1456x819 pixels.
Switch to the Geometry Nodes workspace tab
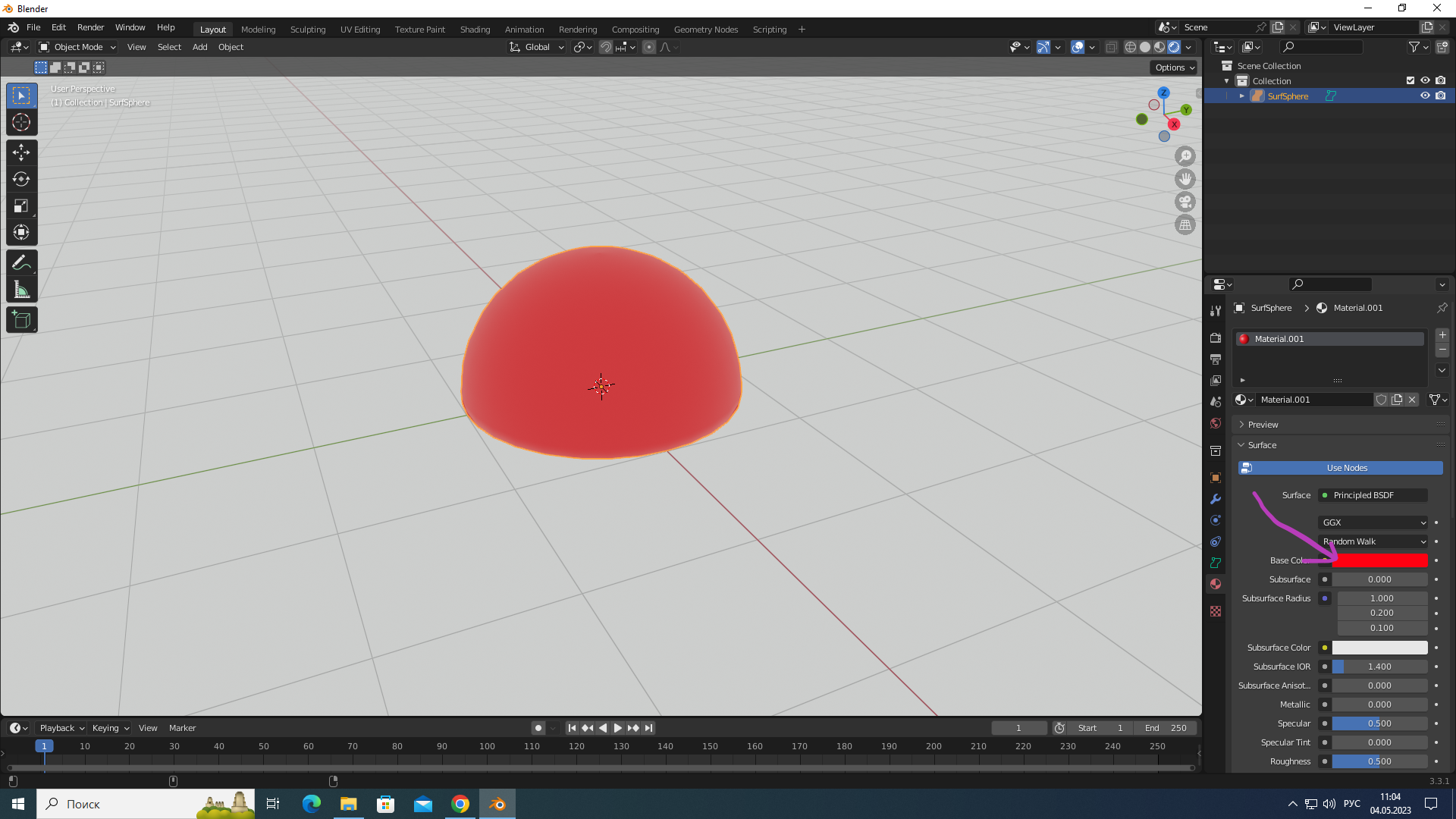click(706, 30)
